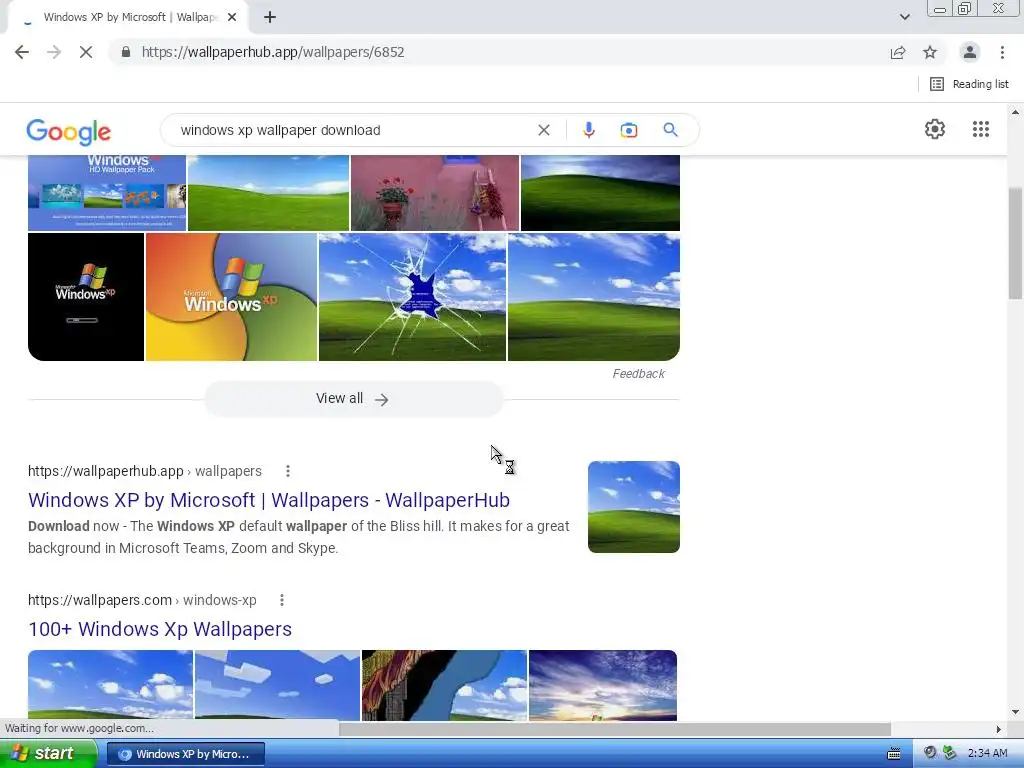Bookmark this page with the star icon
Viewport: 1024px width, 768px height.
930,52
